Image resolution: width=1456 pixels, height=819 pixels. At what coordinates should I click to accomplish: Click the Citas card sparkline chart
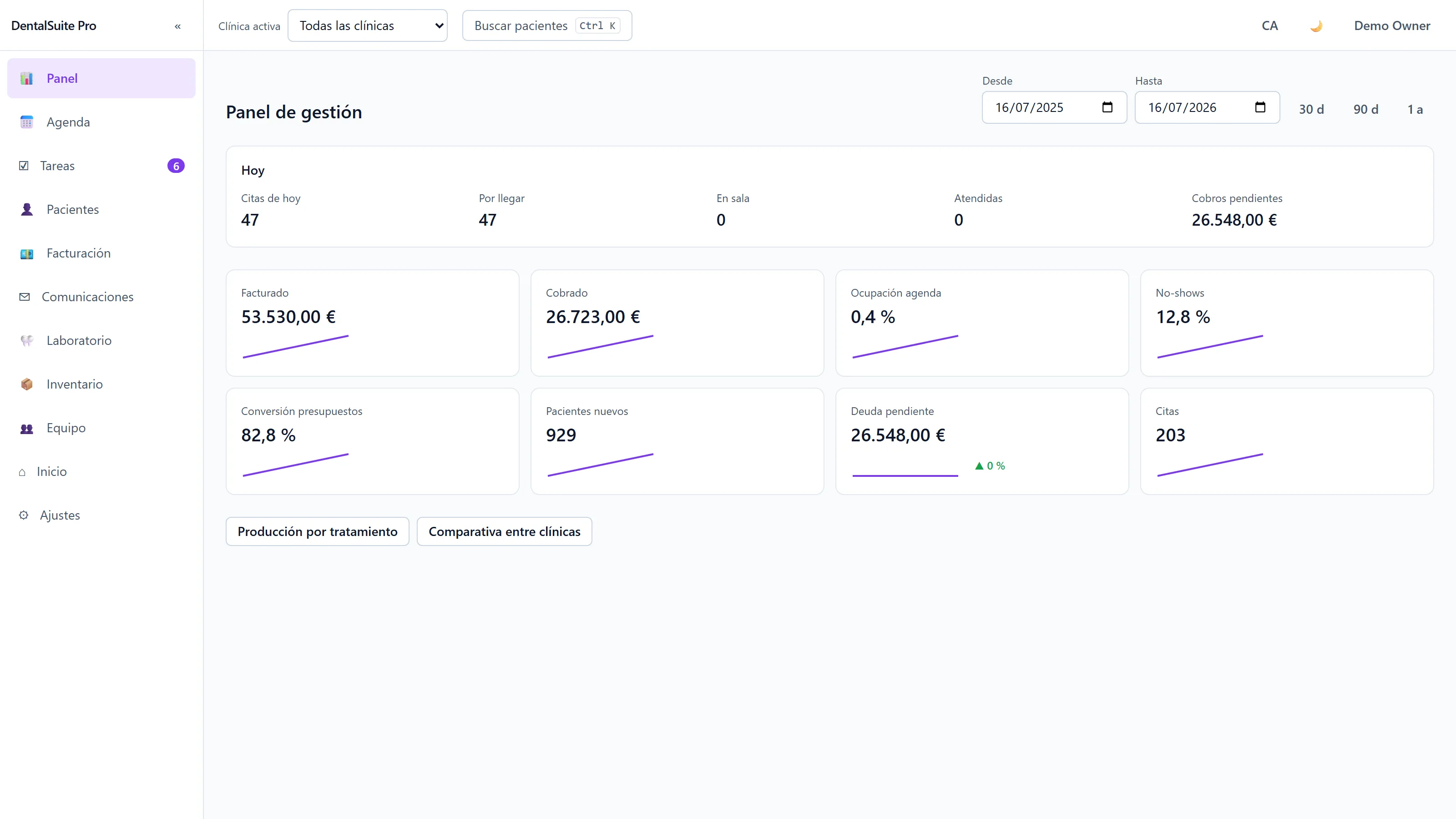tap(1210, 465)
